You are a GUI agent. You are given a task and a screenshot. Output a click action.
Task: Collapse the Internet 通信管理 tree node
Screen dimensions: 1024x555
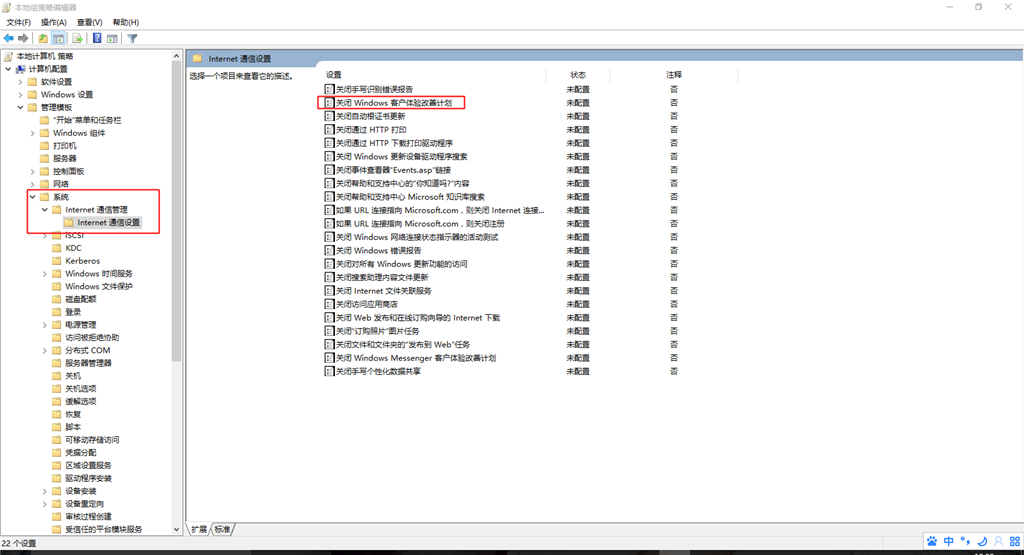coord(44,210)
